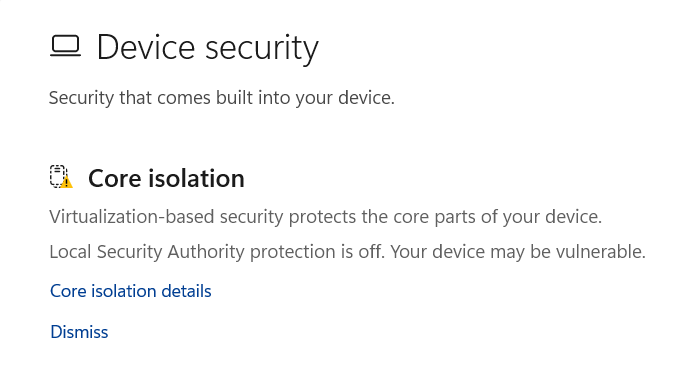Click the laptop icon beside Device security
Screen dimensions: 700x365
point(65,47)
